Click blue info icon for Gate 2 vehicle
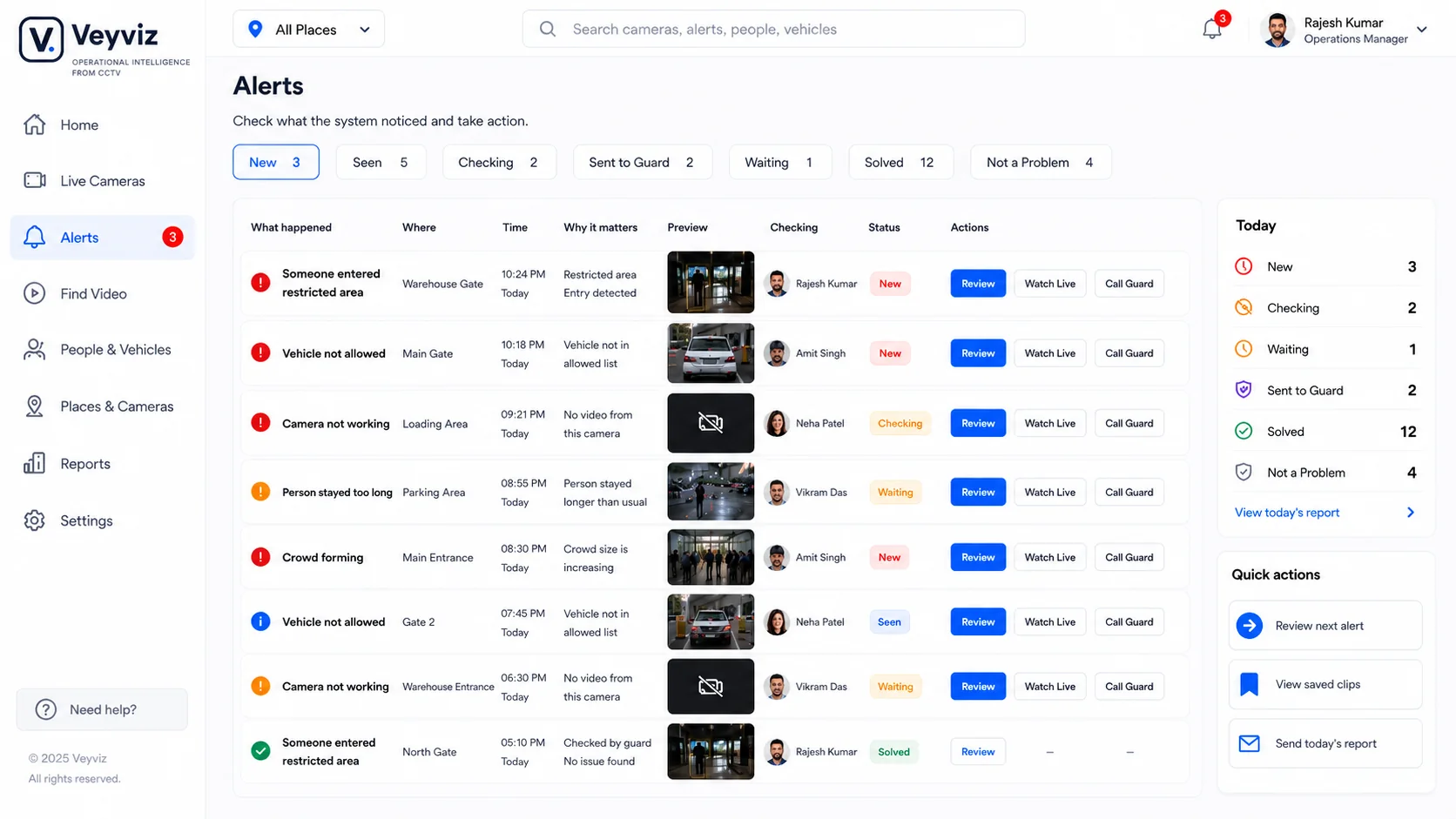Screen dimensions: 1456x819 point(260,621)
